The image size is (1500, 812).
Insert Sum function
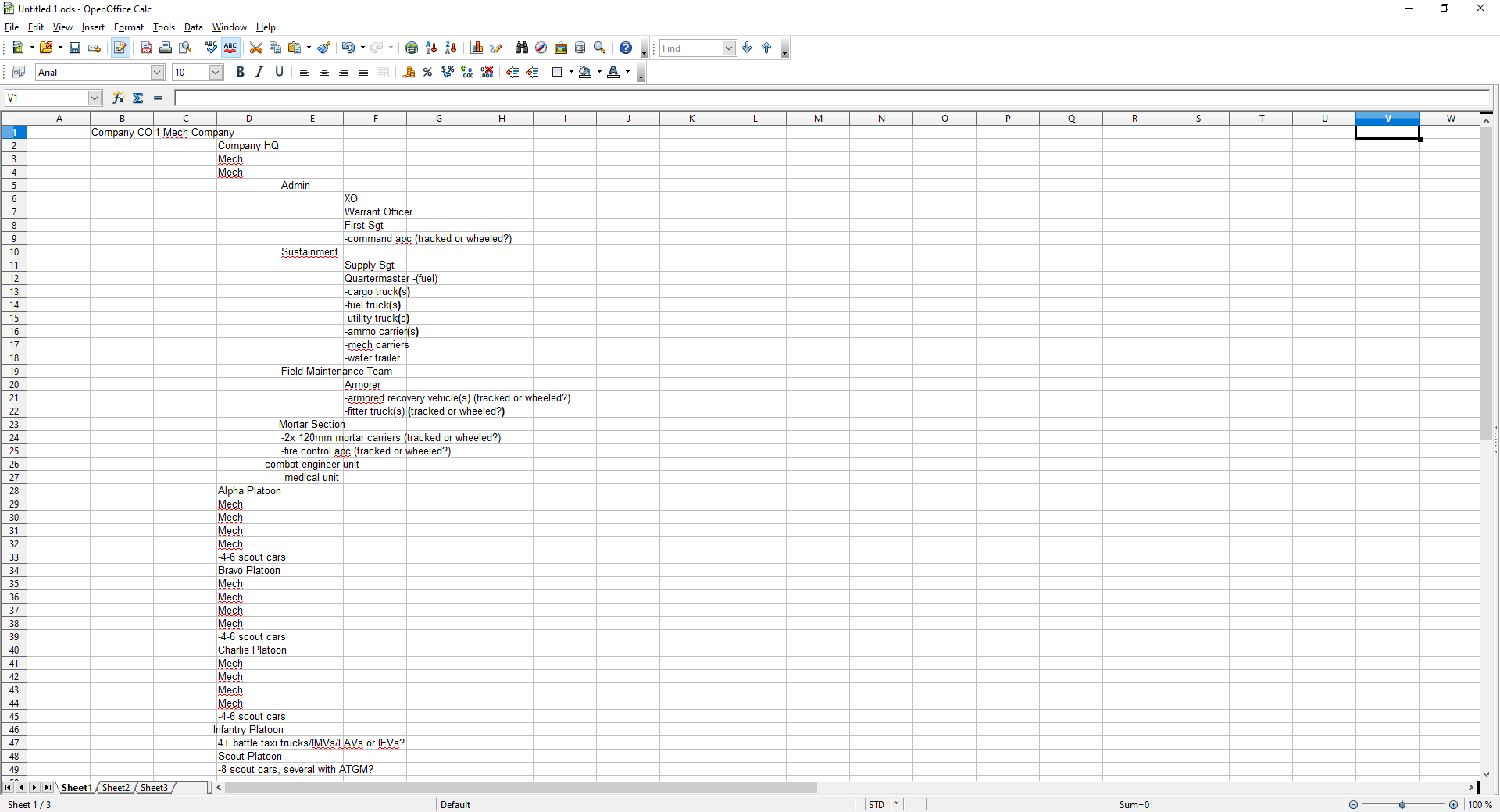138,98
